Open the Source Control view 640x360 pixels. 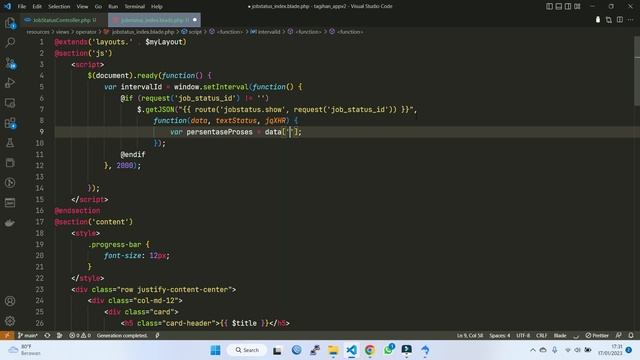[x=10, y=63]
